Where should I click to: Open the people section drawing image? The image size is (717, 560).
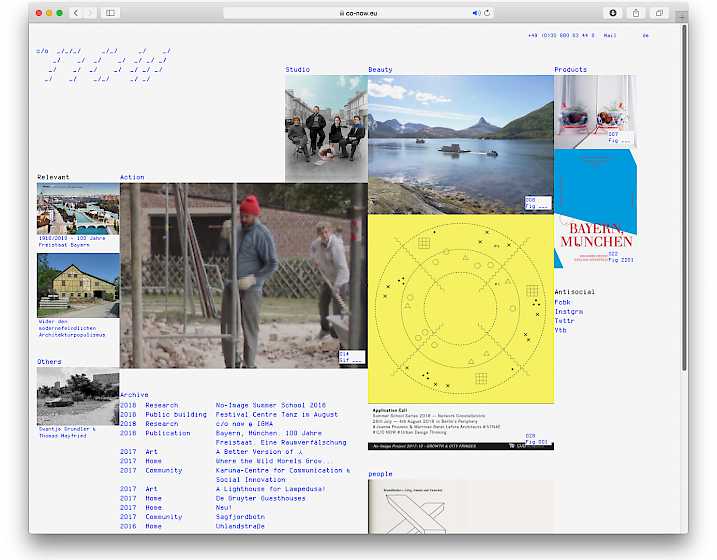(460, 507)
